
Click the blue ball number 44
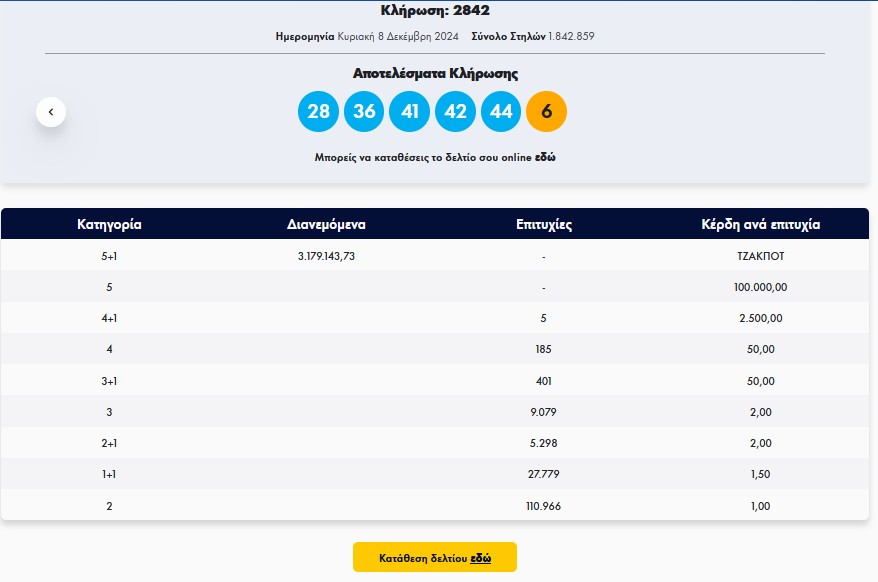pos(501,111)
